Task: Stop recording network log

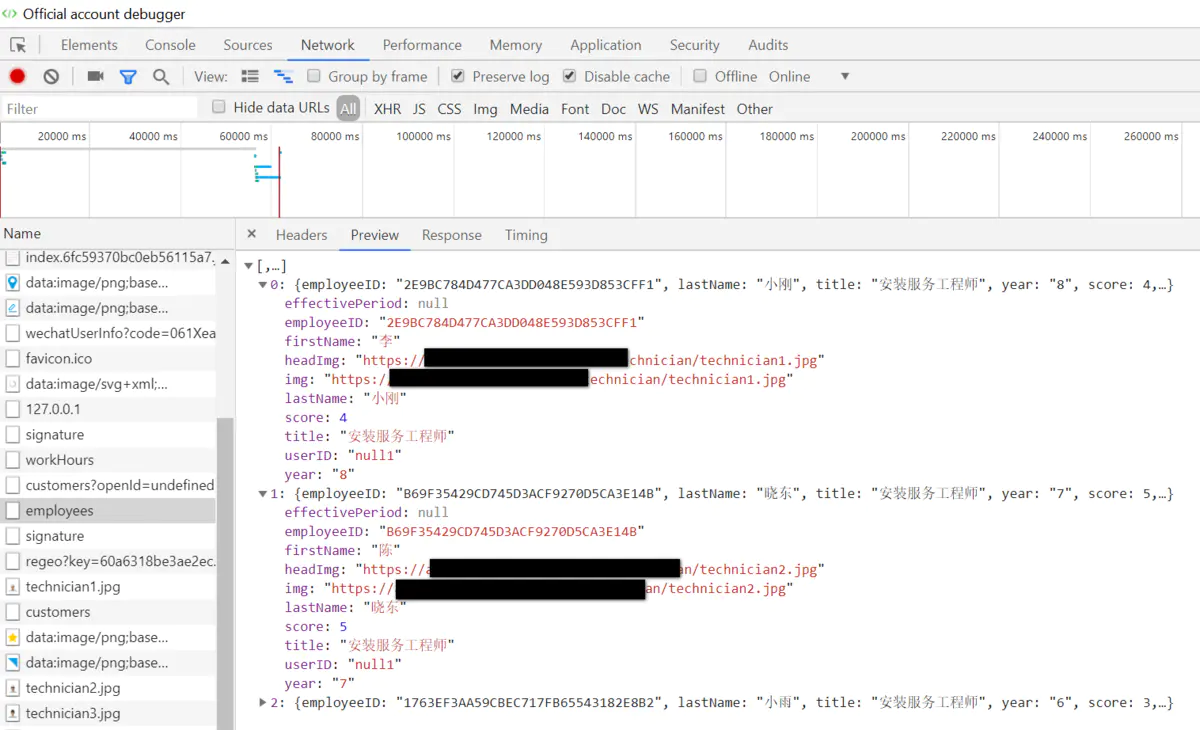Action: (x=18, y=76)
